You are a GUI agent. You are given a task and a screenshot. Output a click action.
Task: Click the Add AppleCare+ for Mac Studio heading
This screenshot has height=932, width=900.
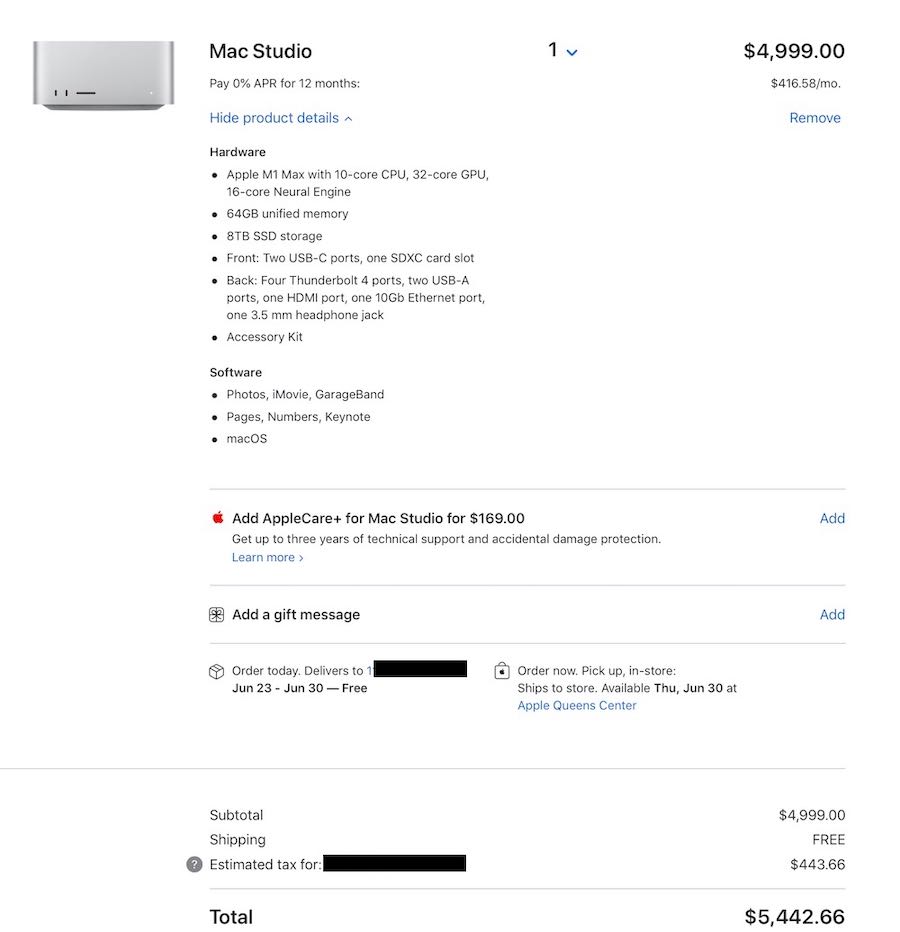point(378,518)
